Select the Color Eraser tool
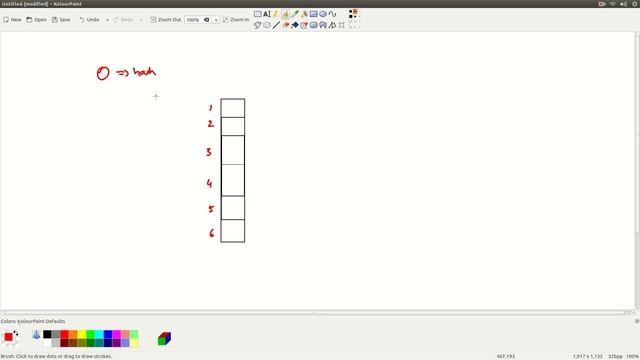This screenshot has width=640, height=360. [304, 25]
